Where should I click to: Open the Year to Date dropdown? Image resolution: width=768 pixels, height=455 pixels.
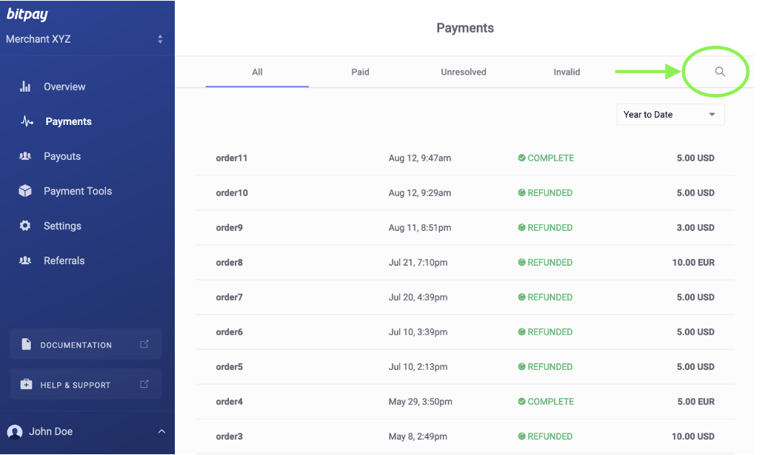pyautogui.click(x=670, y=115)
